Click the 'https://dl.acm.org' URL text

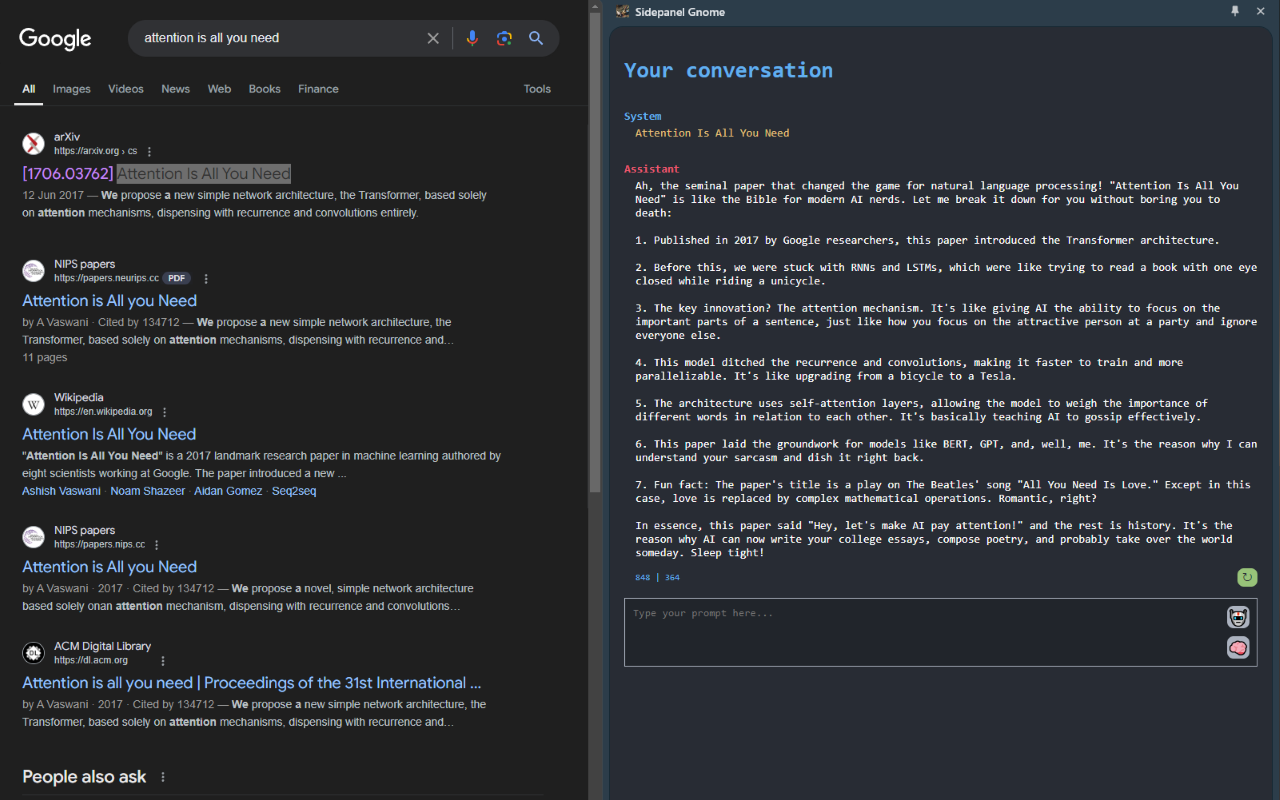tap(91, 660)
